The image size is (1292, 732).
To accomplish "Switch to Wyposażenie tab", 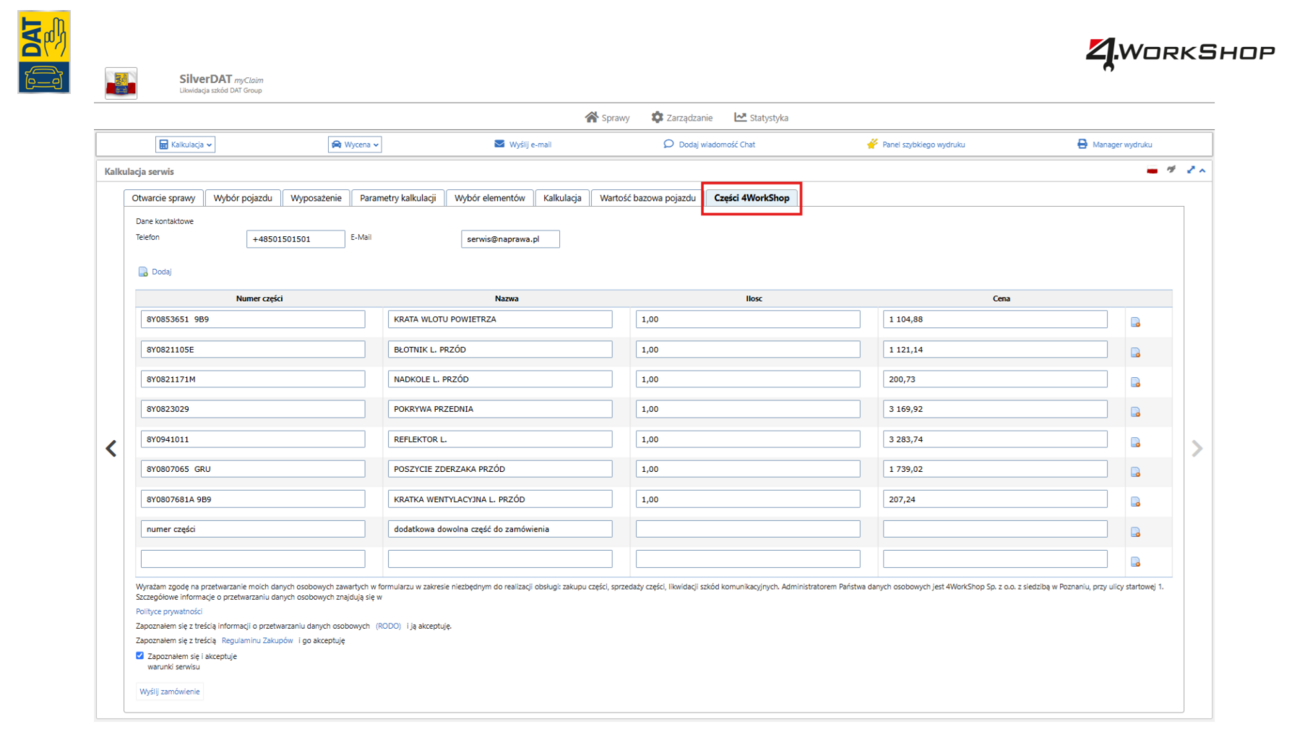I will pos(316,198).
